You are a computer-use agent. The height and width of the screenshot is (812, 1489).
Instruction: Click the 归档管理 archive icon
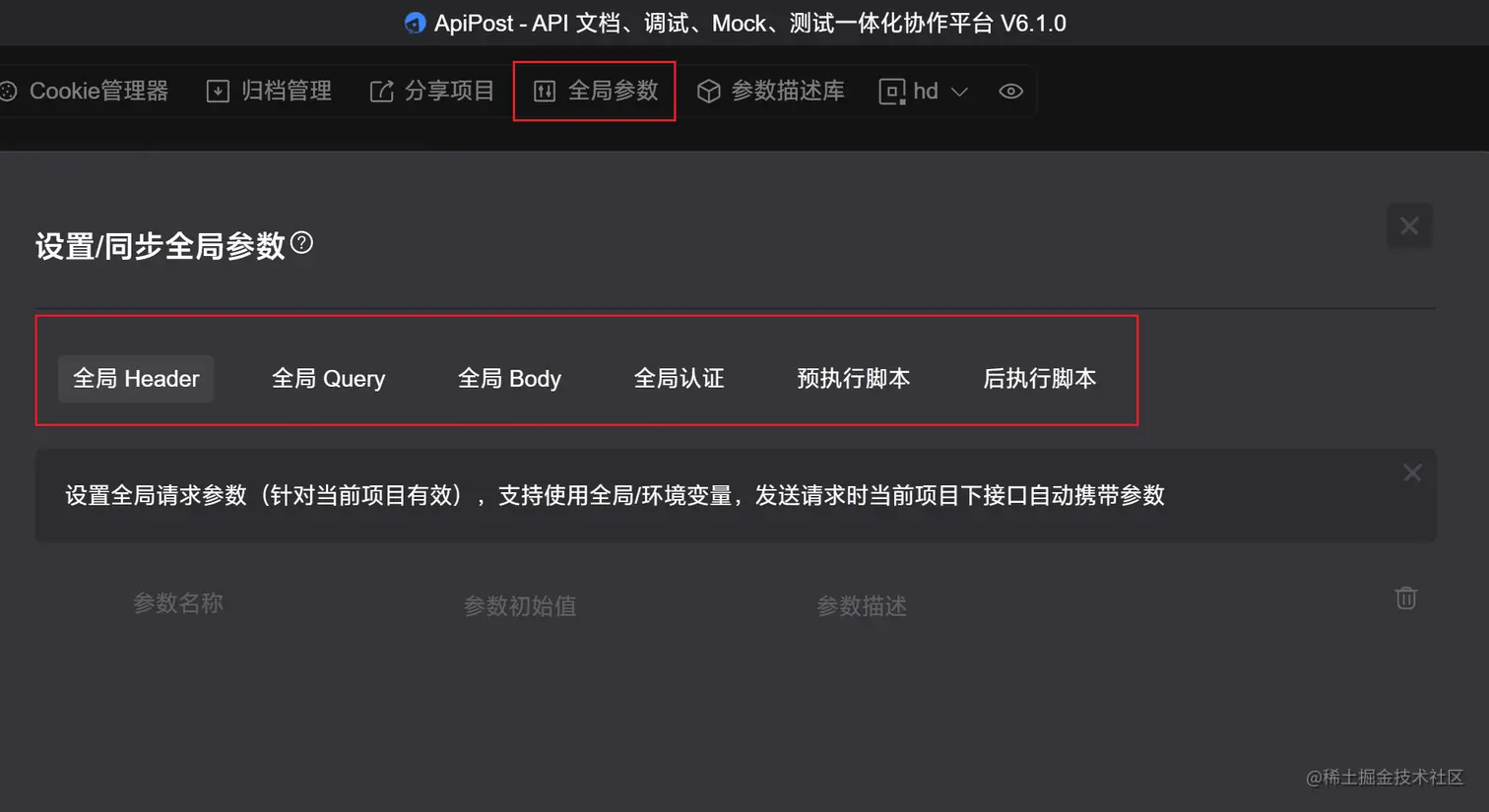point(218,92)
